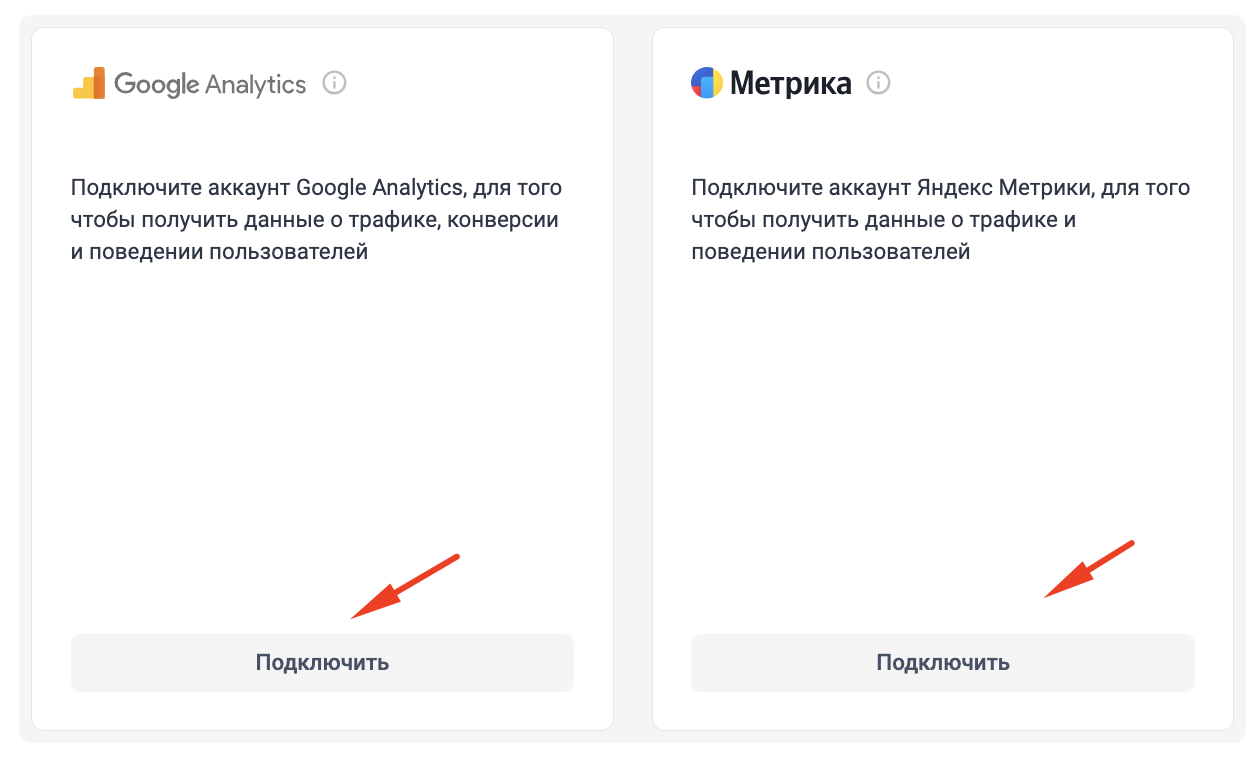Click the Яндекс Метрики description paragraph
This screenshot has width=1254, height=768.
941,220
